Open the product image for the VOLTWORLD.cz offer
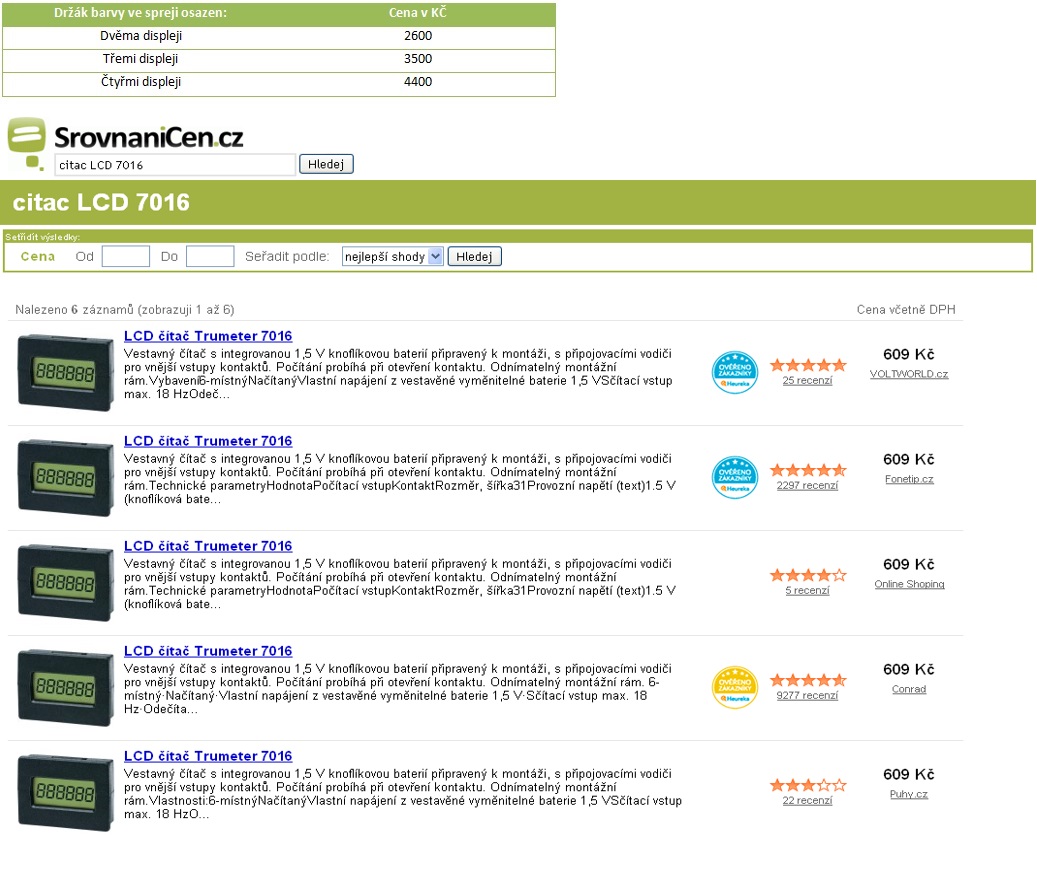This screenshot has width=1037, height=871. click(65, 372)
